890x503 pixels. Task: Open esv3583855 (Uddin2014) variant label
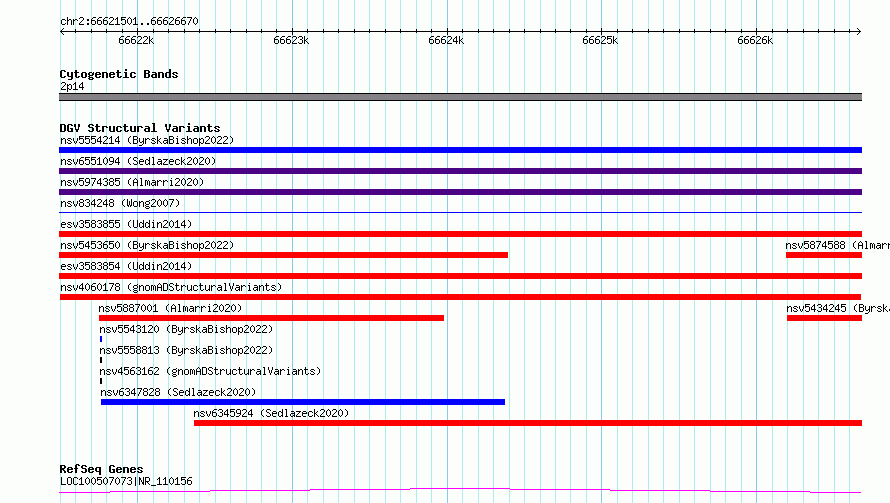pyautogui.click(x=126, y=224)
